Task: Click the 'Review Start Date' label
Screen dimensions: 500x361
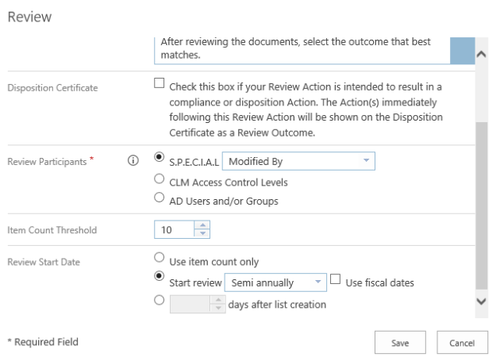Action: [x=44, y=262]
